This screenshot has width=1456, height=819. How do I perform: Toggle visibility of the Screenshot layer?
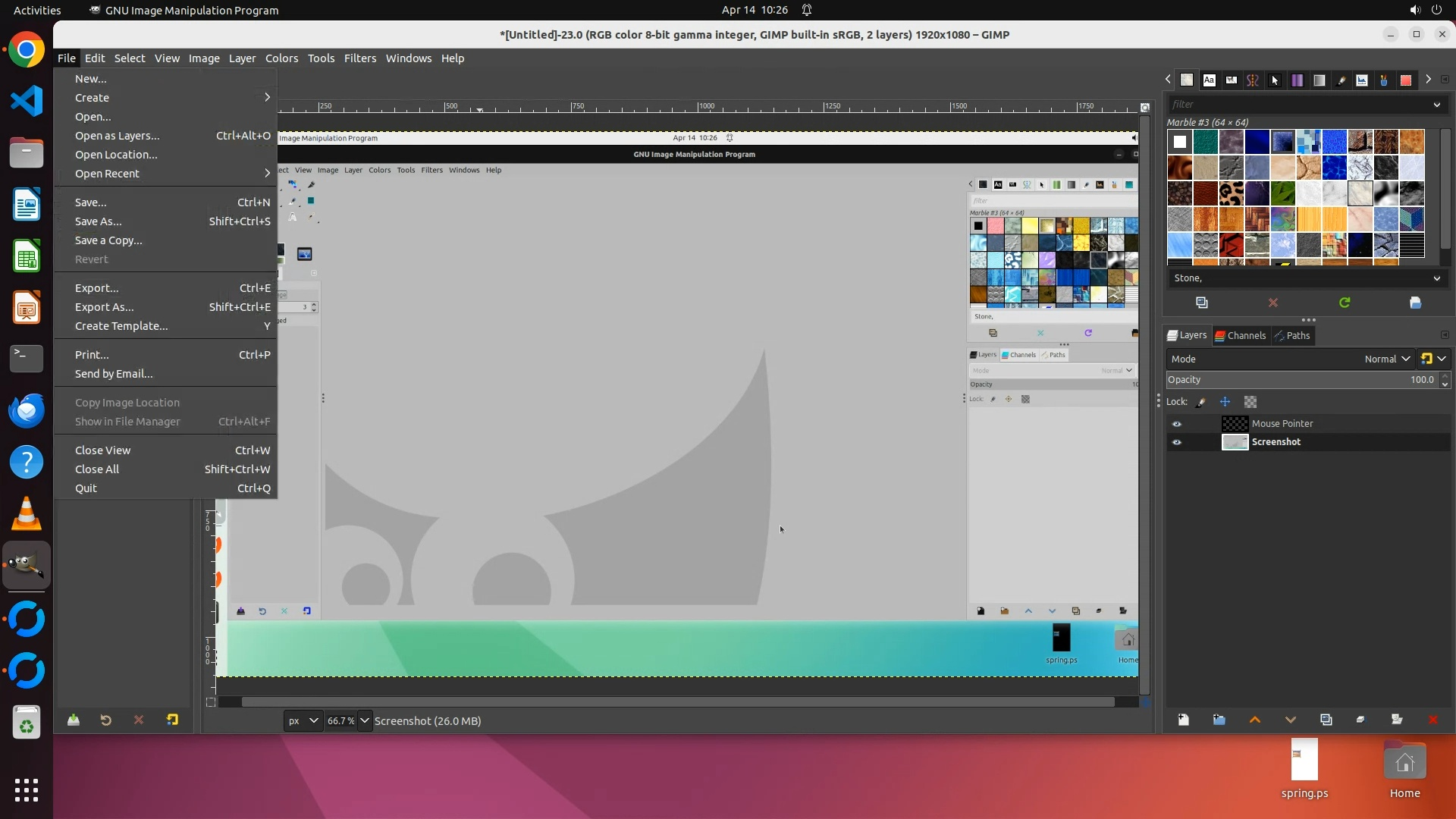[x=1177, y=442]
